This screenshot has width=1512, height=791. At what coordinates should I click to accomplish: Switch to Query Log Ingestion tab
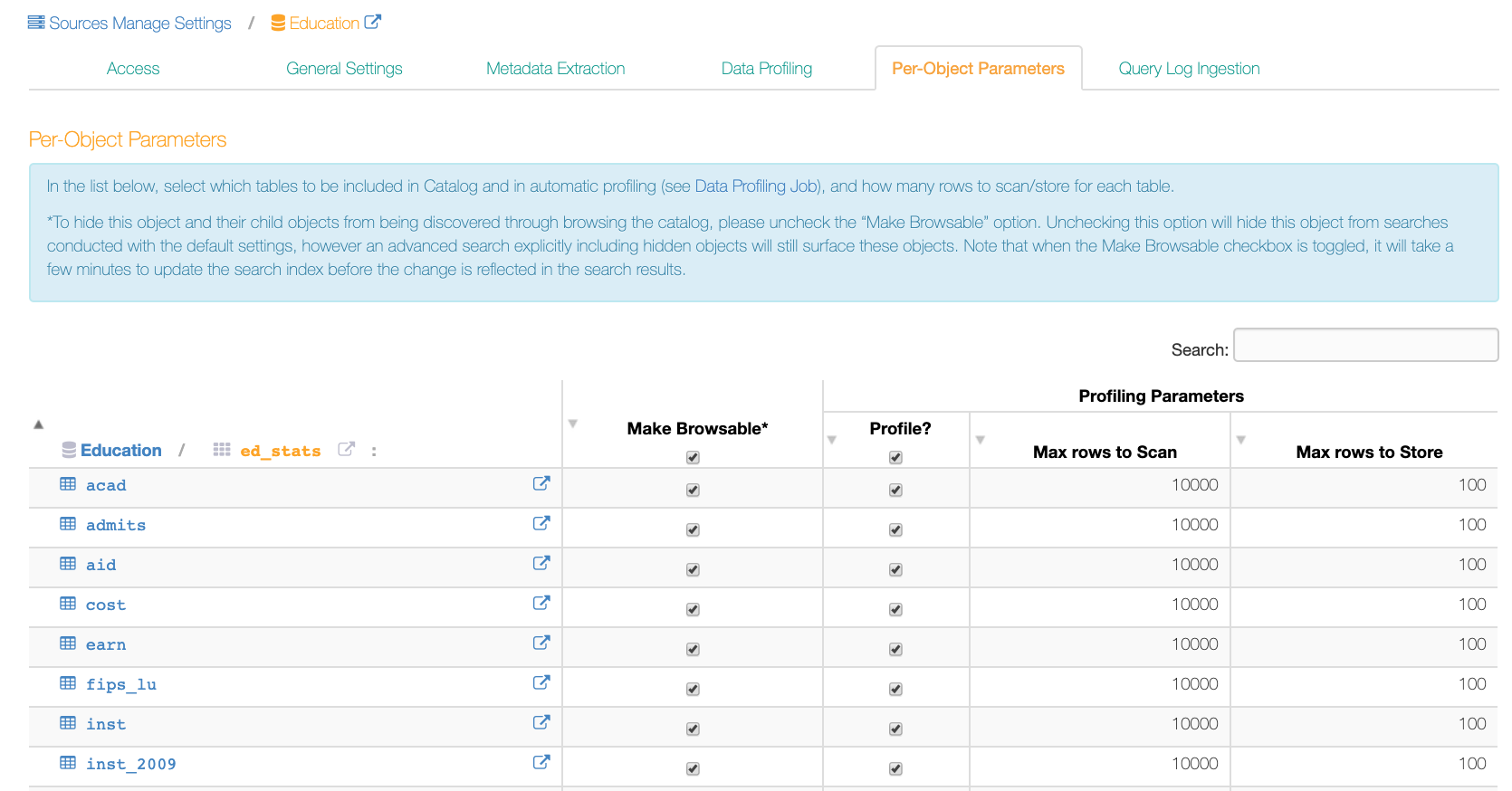(1189, 69)
